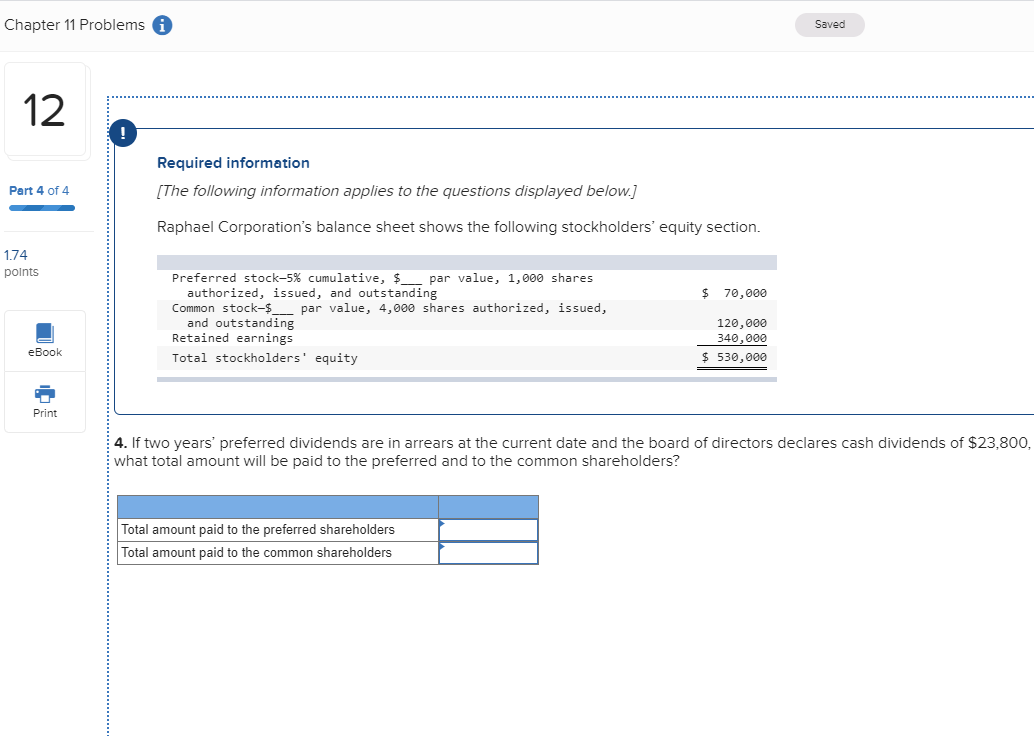Click the Required information heading
Image resolution: width=1034 pixels, height=736 pixels.
233,163
